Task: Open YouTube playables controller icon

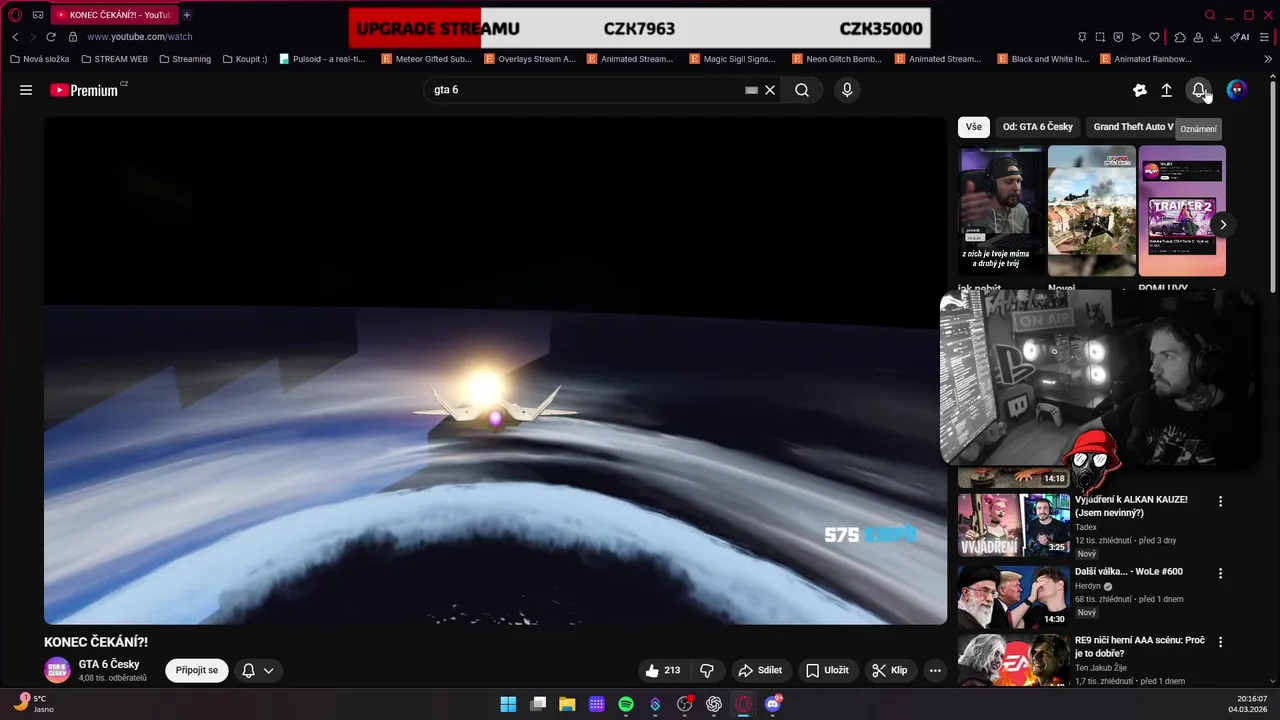Action: click(1139, 90)
